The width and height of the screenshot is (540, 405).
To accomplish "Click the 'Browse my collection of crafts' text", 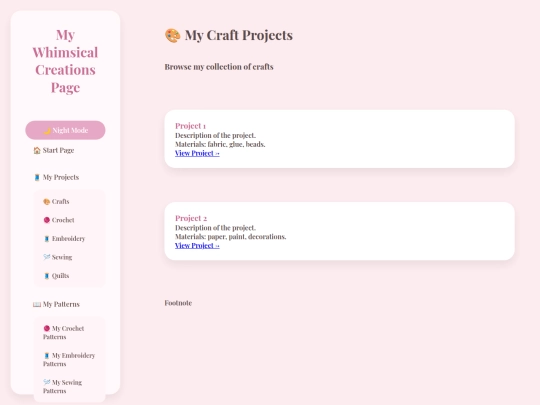I will point(219,67).
